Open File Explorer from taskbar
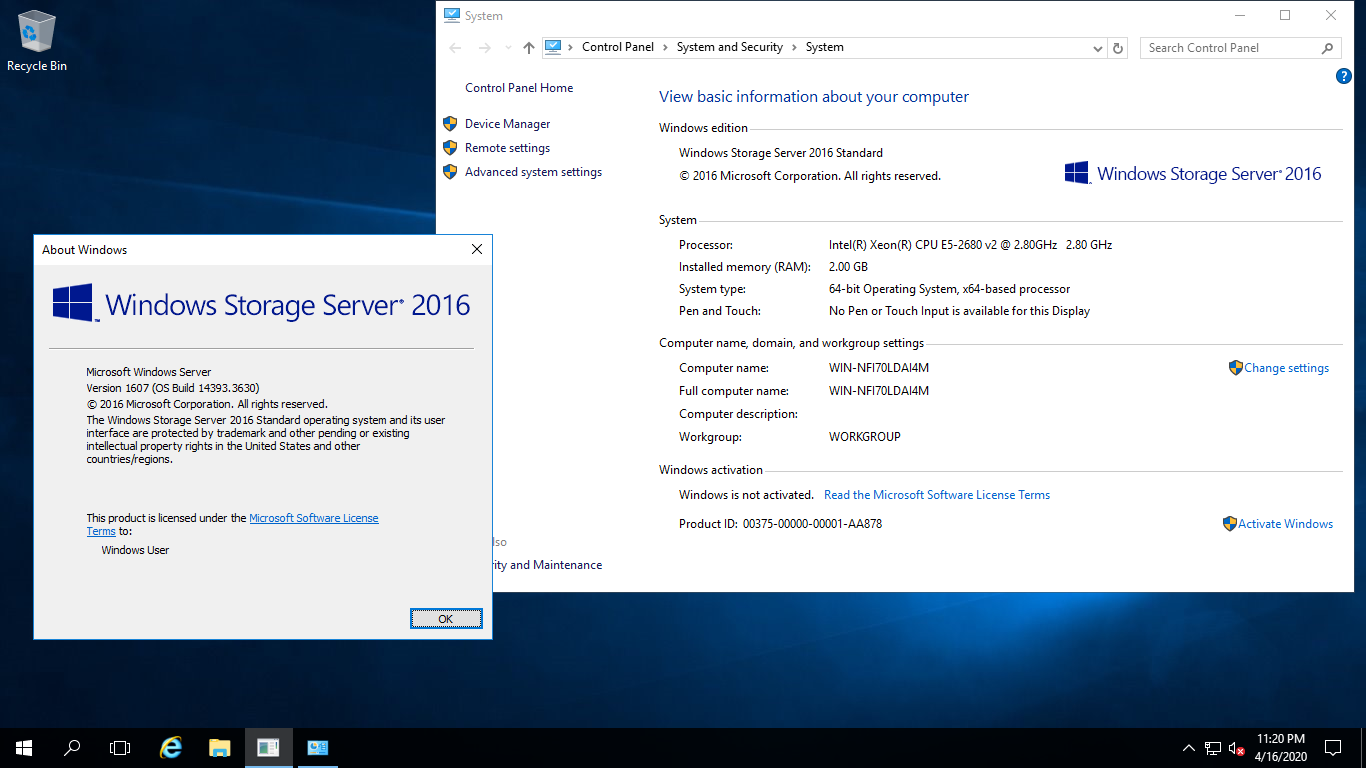The image size is (1366, 768). coord(220,747)
